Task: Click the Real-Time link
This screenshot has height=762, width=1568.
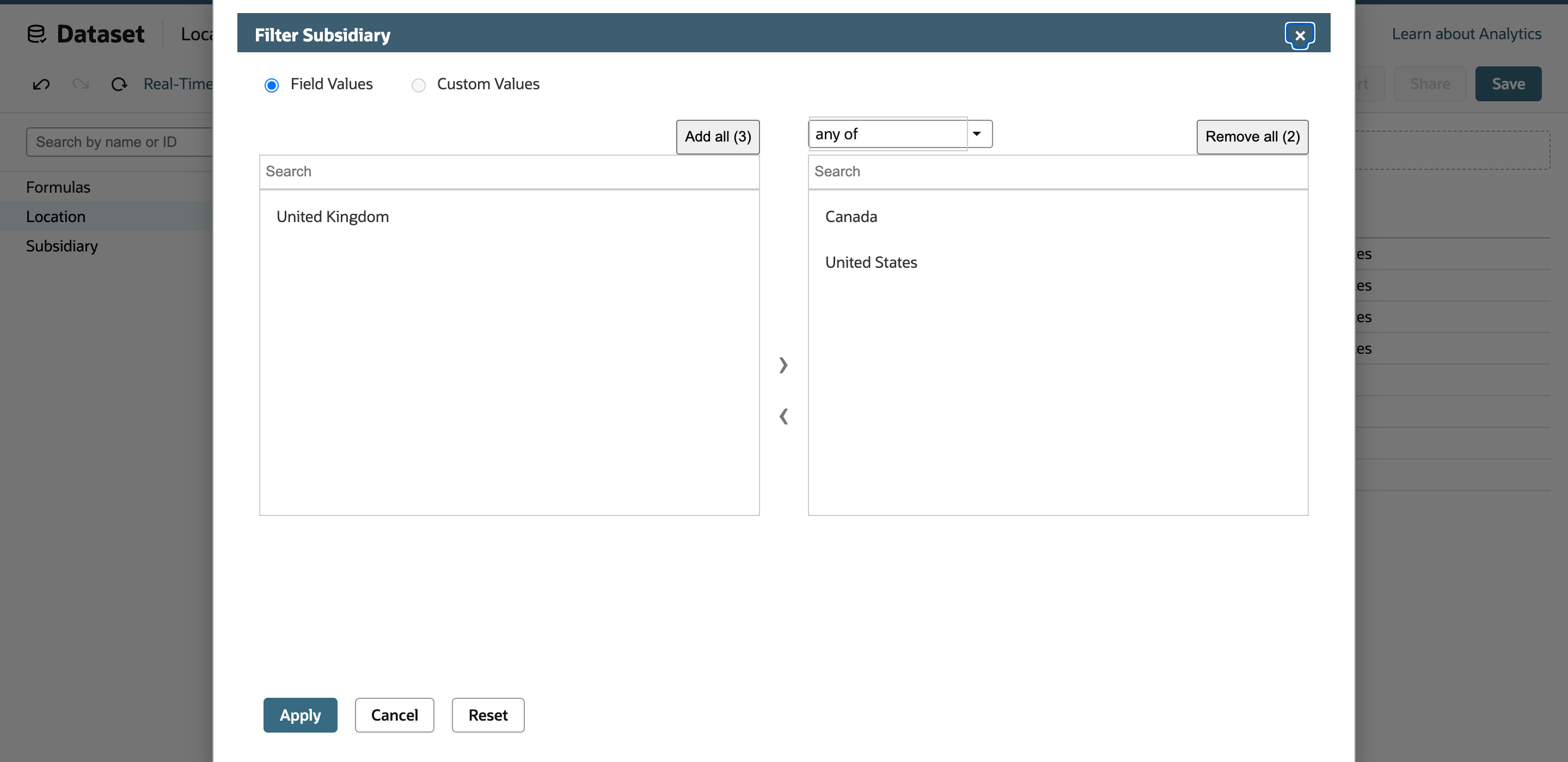Action: pyautogui.click(x=177, y=84)
